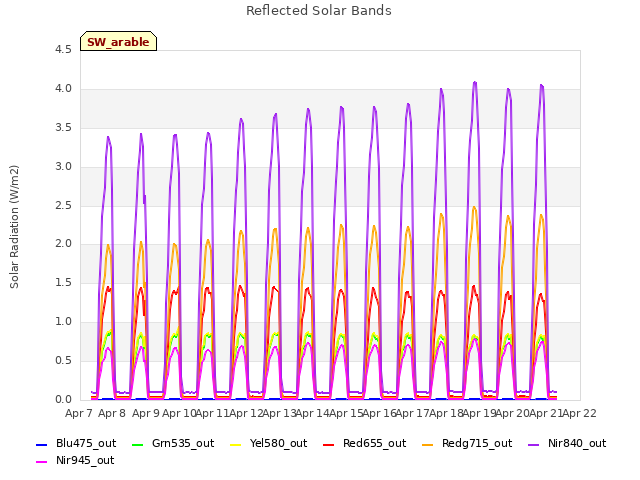Click the 4.5 y-axis tick label
The width and height of the screenshot is (640, 480).
point(63,49)
